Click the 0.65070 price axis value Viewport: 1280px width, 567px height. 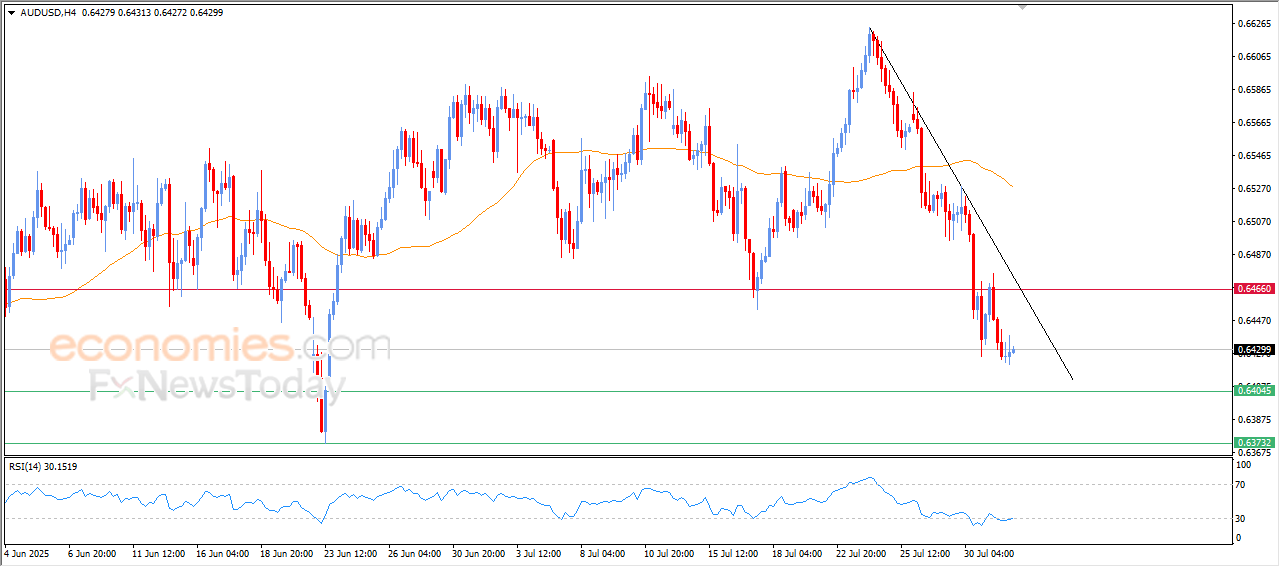1254,221
